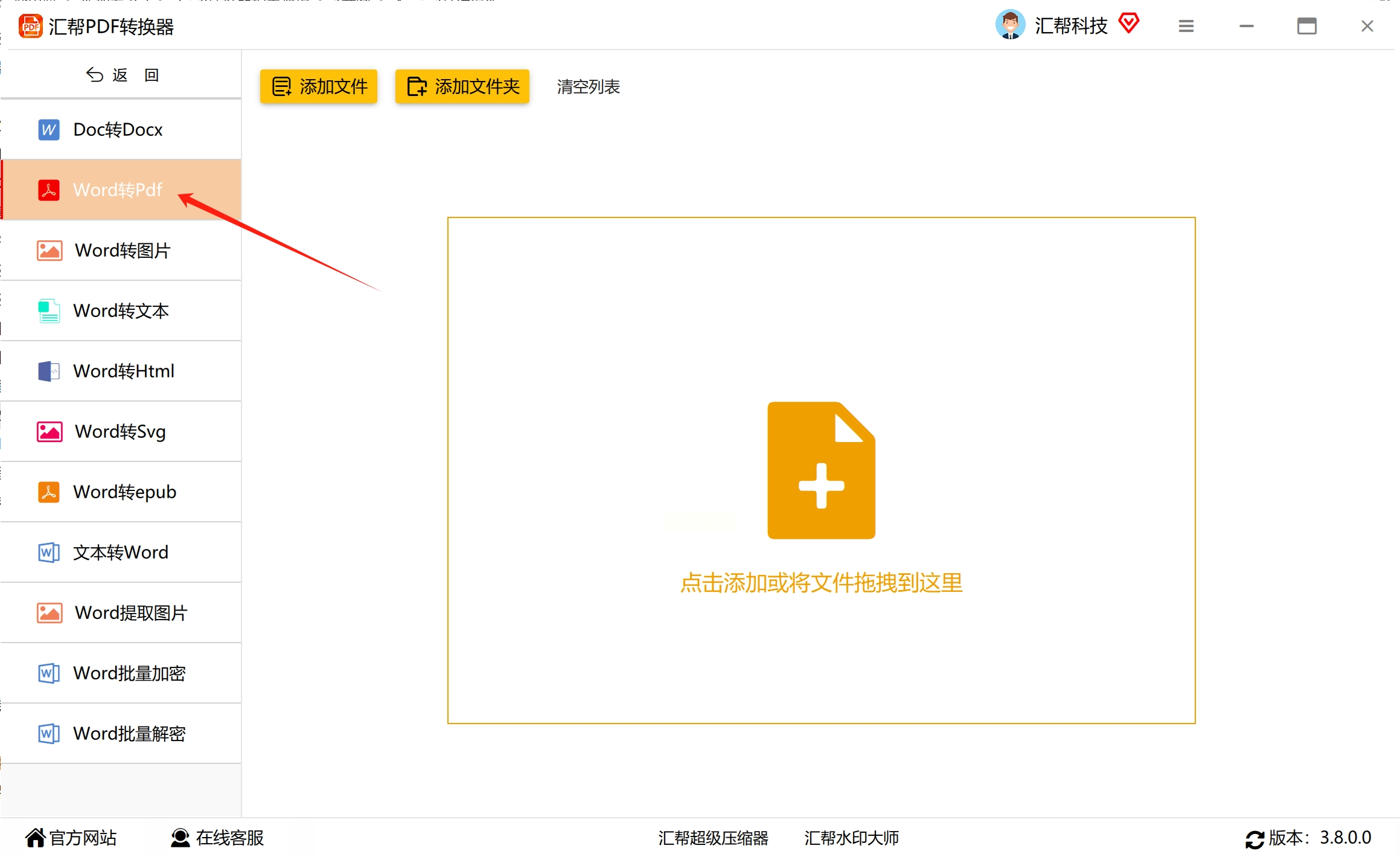Click the Word转Html icon
The width and height of the screenshot is (1400, 857).
tap(49, 371)
